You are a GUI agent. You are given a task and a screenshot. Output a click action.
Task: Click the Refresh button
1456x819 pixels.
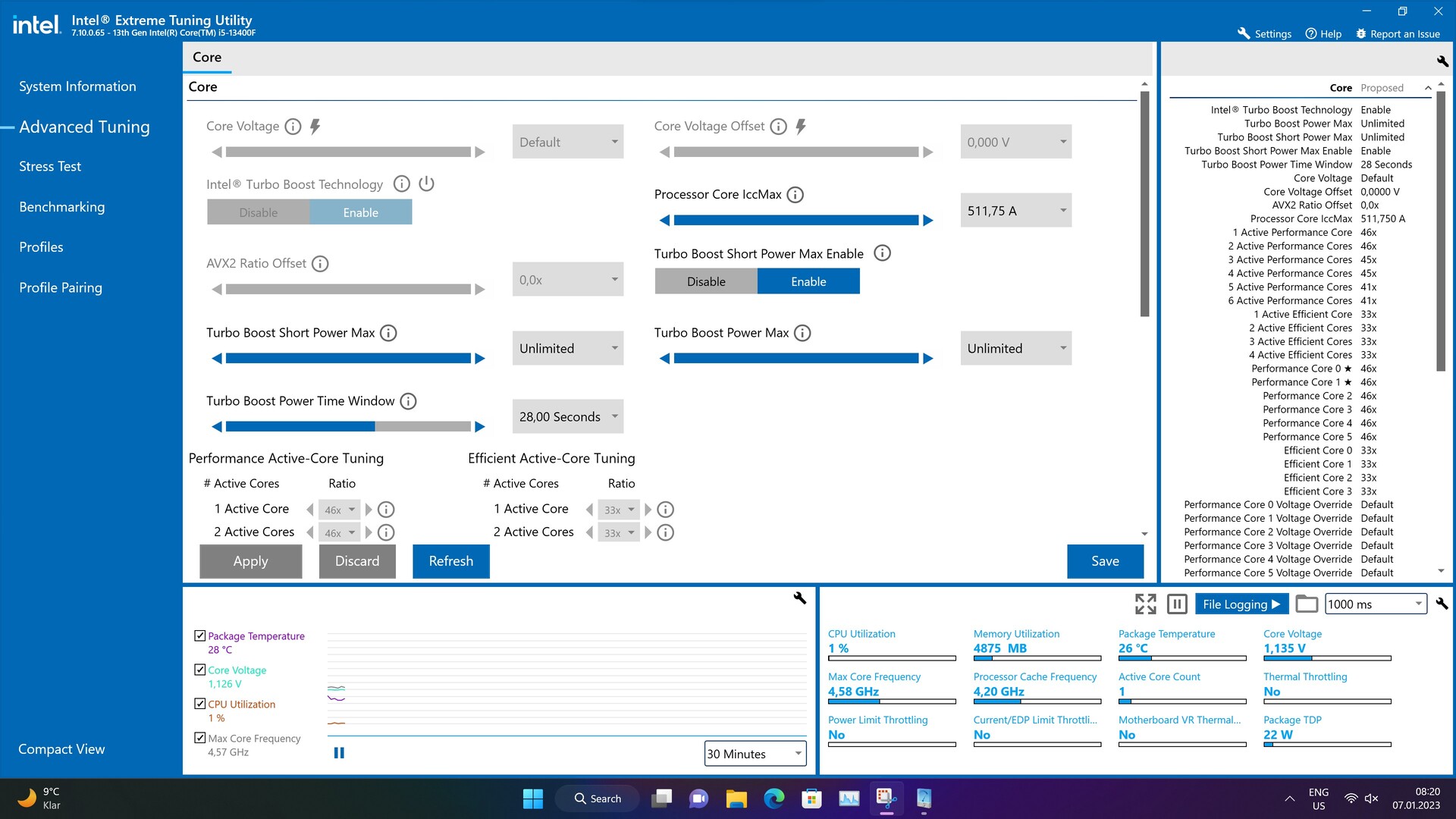450,560
